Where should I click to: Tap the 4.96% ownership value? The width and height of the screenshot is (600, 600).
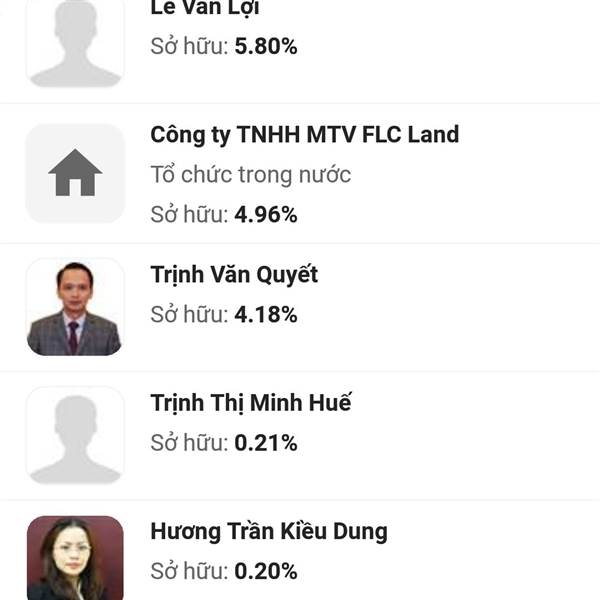pos(266,214)
